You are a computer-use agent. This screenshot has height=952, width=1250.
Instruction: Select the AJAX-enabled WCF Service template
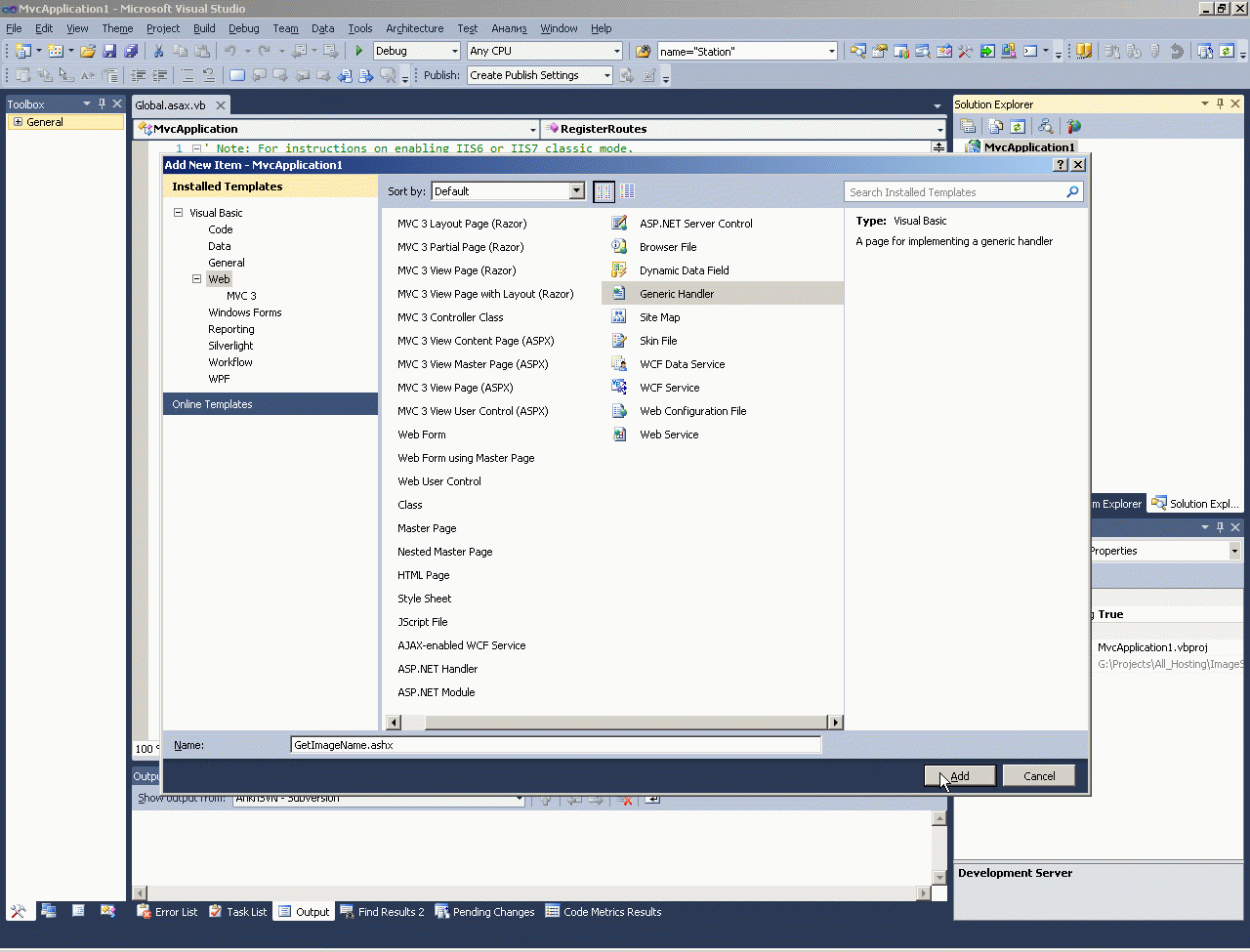pos(462,645)
